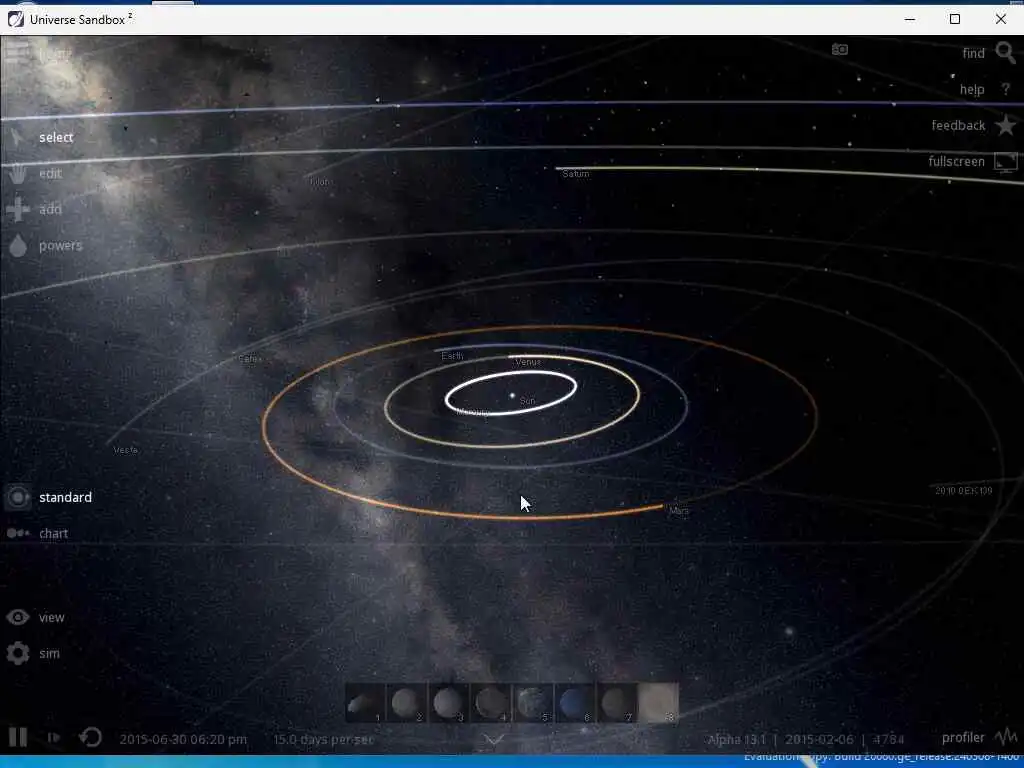Viewport: 1024px width, 768px height.
Task: Pick object thumbnail number 8
Action: click(x=658, y=703)
